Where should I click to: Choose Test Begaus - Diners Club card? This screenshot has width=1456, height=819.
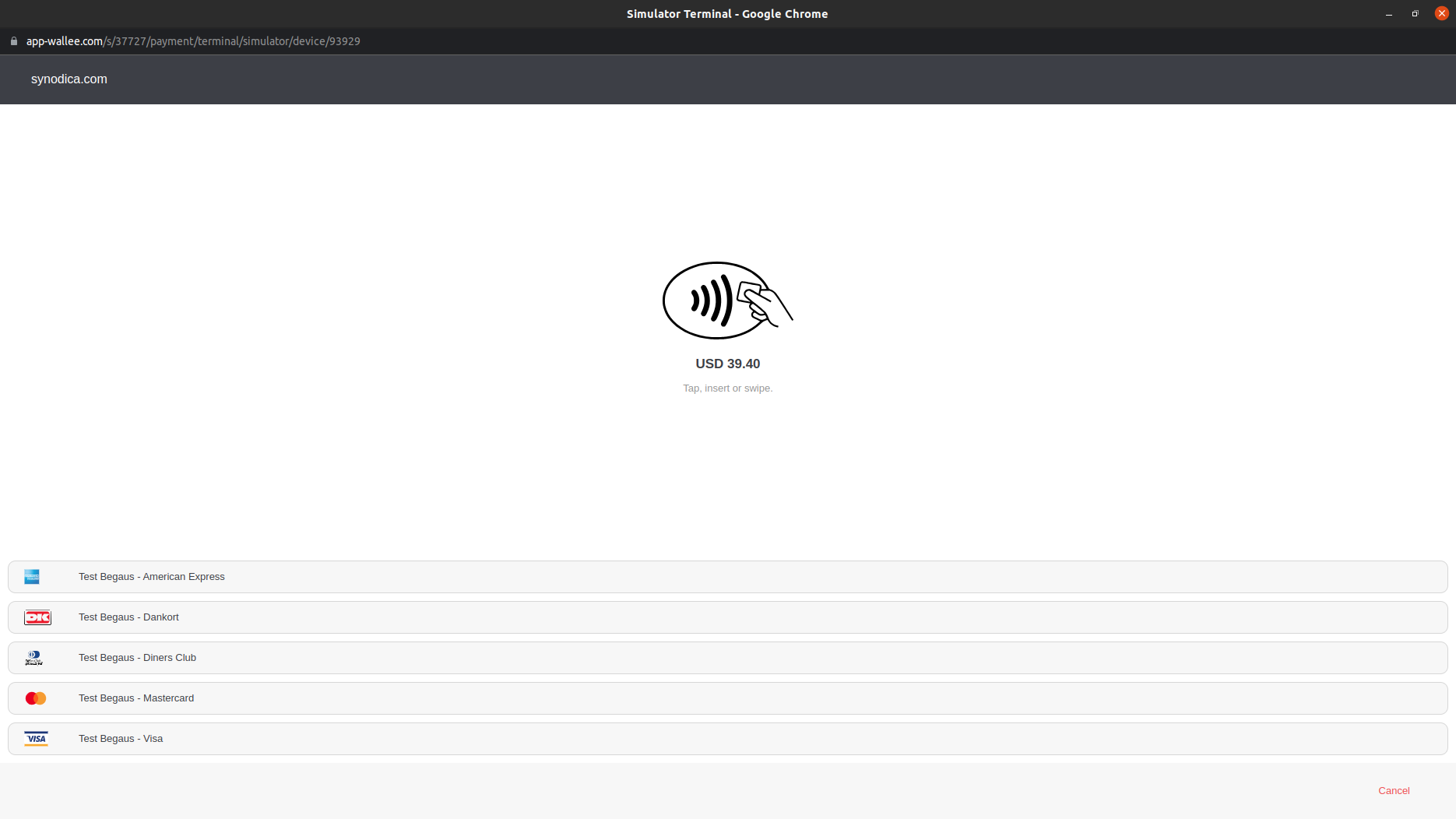coord(728,658)
